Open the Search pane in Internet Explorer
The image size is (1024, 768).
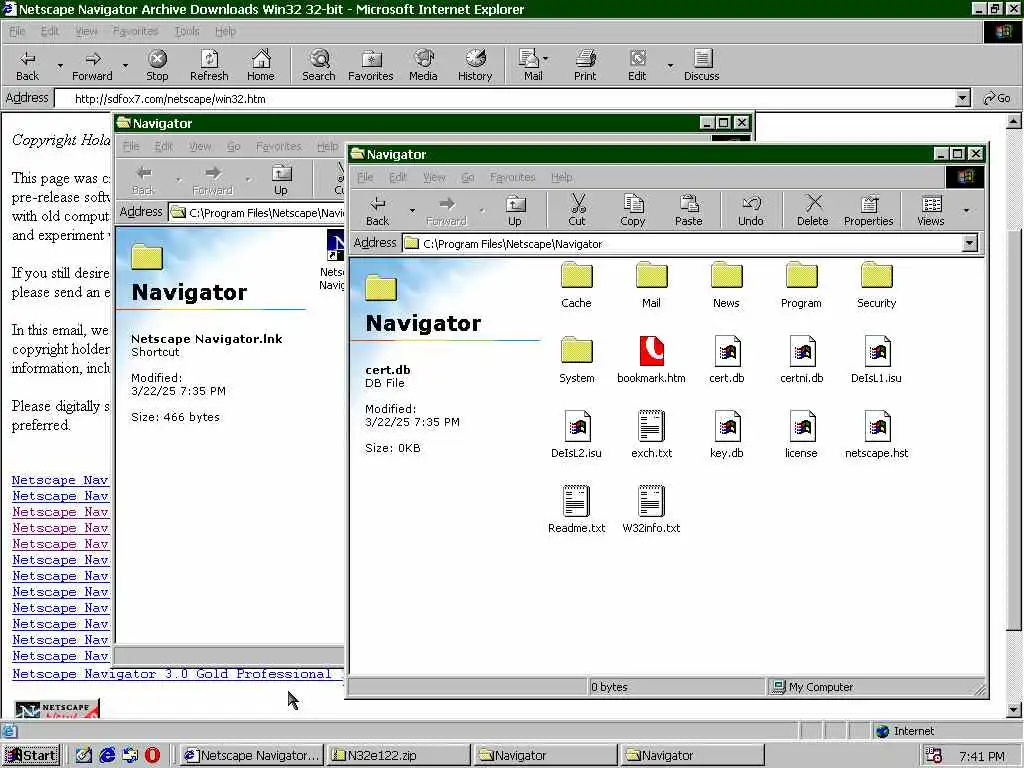pos(319,65)
